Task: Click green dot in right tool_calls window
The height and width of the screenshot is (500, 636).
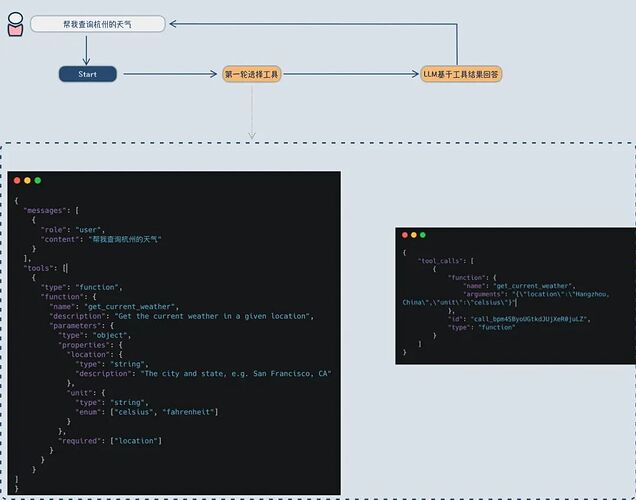Action: click(422, 235)
